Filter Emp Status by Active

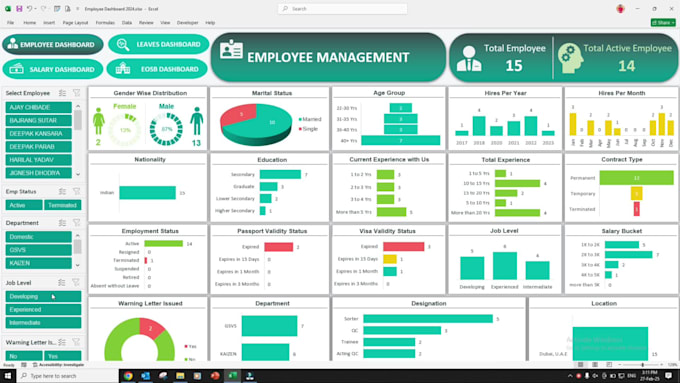(x=24, y=205)
